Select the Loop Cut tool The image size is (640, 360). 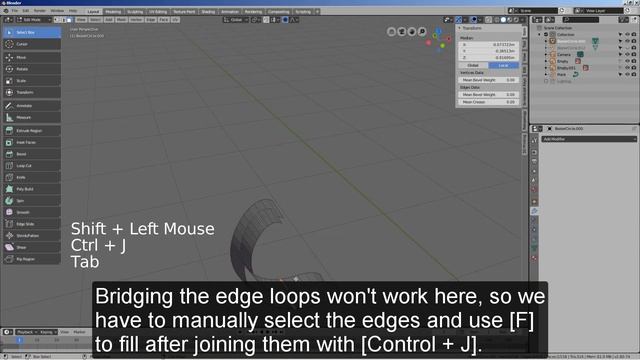(32, 166)
